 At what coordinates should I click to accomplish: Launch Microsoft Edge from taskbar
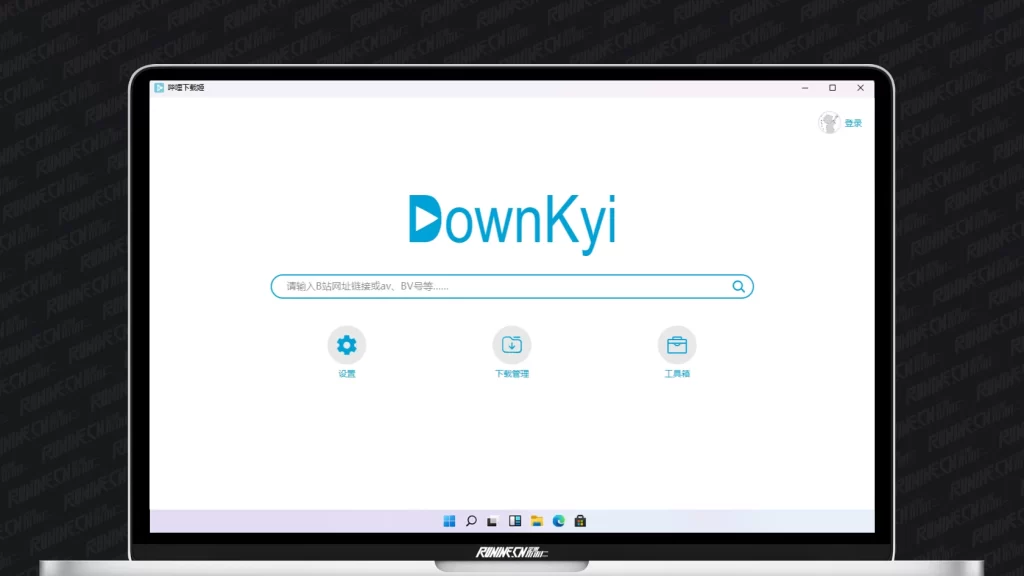pos(559,521)
